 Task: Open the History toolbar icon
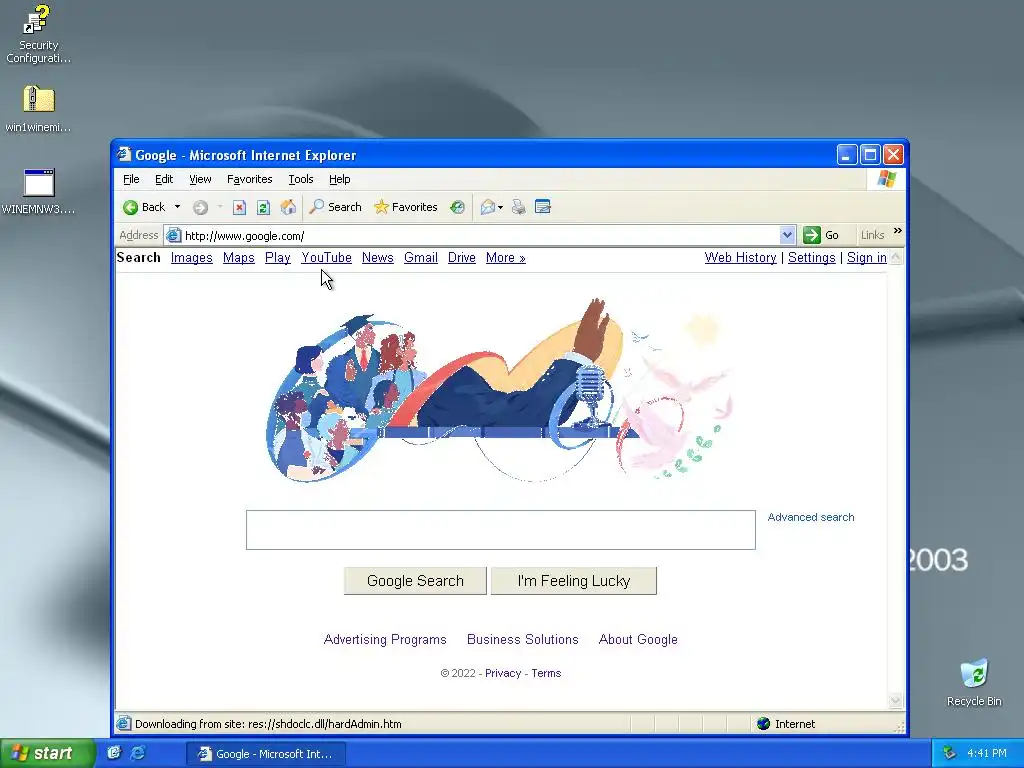click(x=457, y=207)
